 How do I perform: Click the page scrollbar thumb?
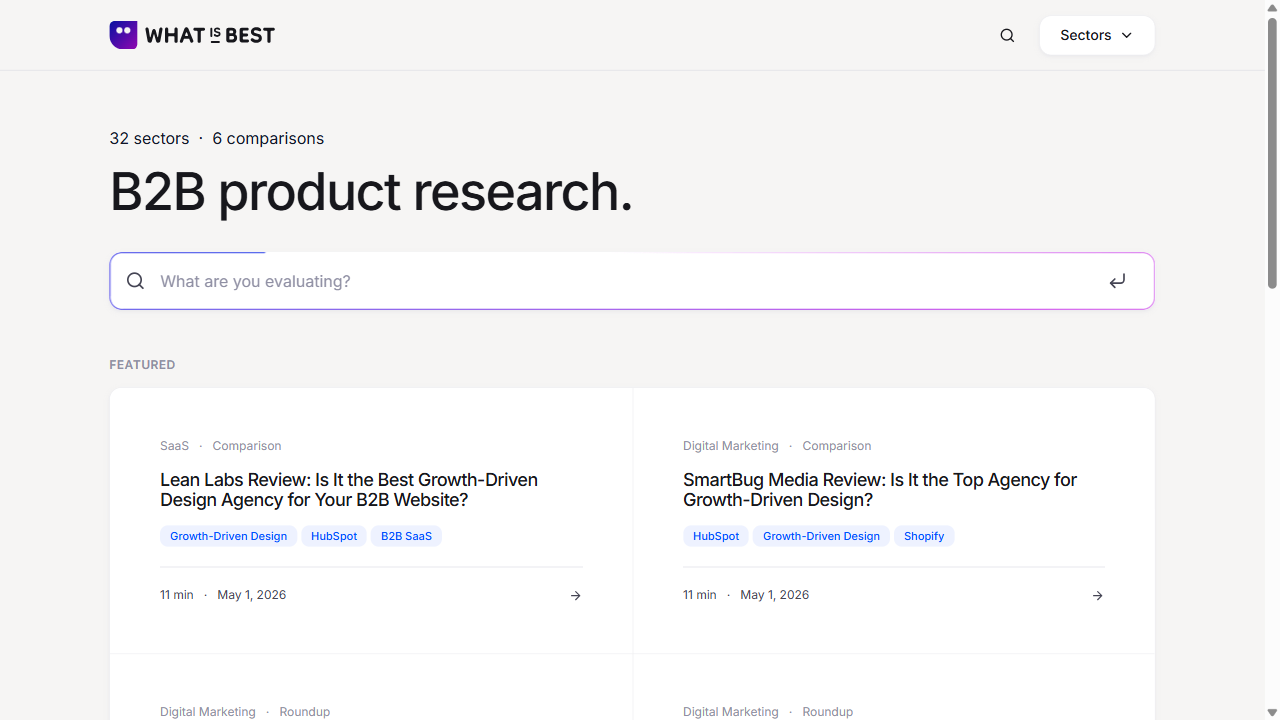pyautogui.click(x=1272, y=152)
